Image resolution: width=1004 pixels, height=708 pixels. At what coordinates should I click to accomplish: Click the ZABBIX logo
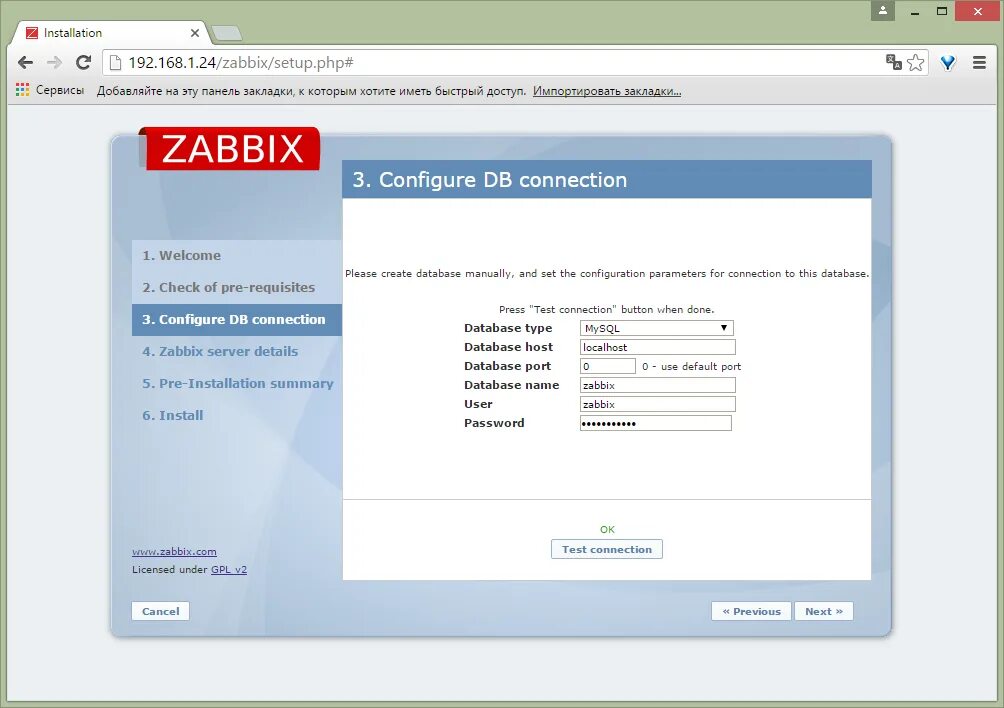(x=230, y=149)
